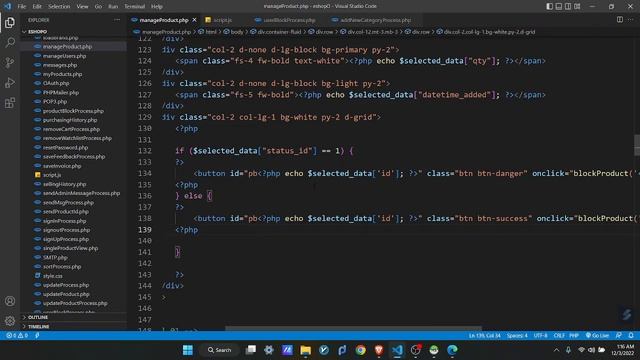Close the manageProduct.php tab
This screenshot has height=360, width=640.
click(x=194, y=20)
